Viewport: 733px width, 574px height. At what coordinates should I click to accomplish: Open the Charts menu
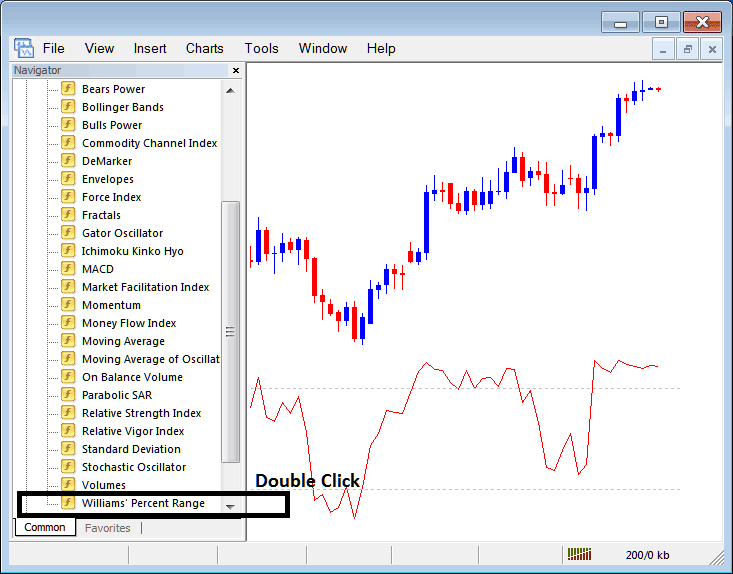point(205,48)
